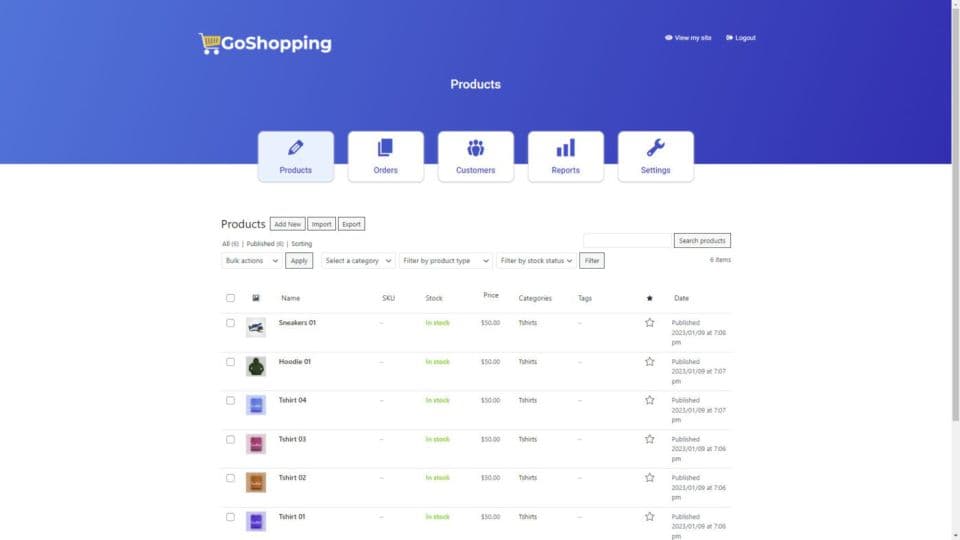Screen dimensions: 960x540
Task: Switch to the Sorting view
Action: (301, 244)
